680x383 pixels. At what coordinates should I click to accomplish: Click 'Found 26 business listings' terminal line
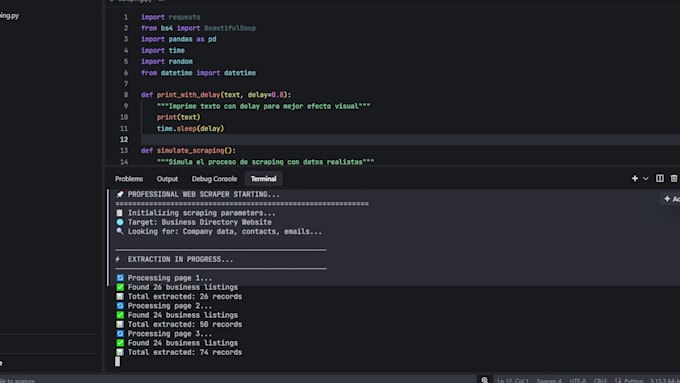click(x=183, y=287)
